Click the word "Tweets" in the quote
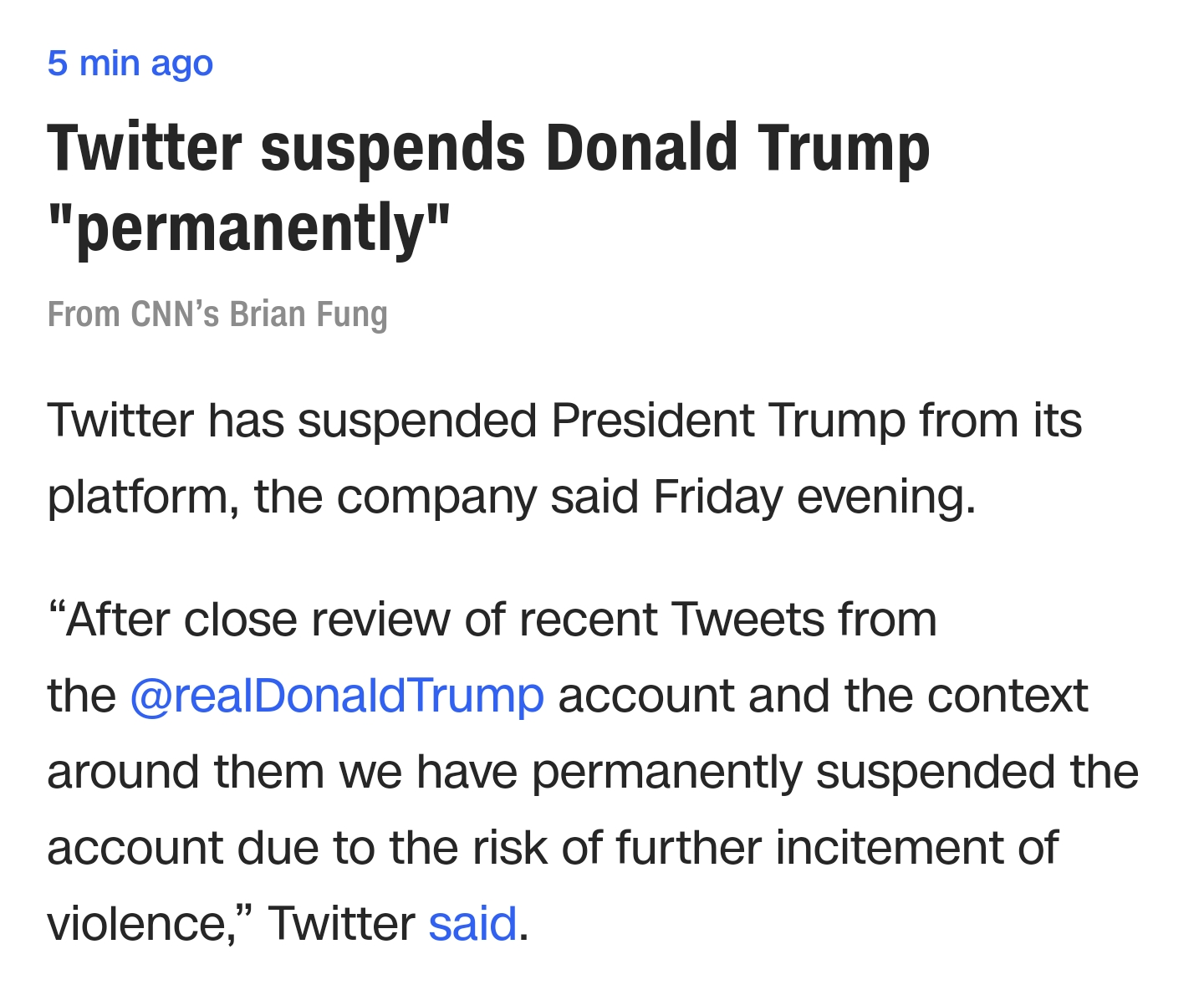This screenshot has width=1204, height=990. [x=747, y=620]
